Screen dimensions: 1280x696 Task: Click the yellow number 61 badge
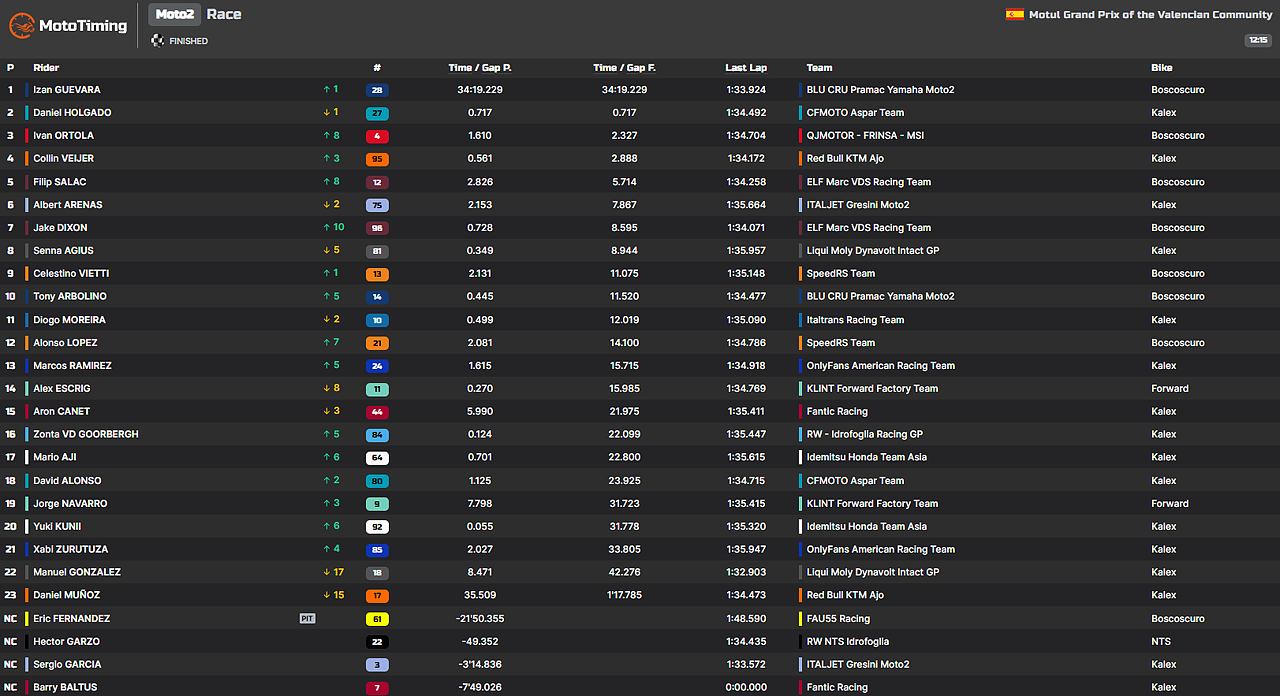pos(377,619)
